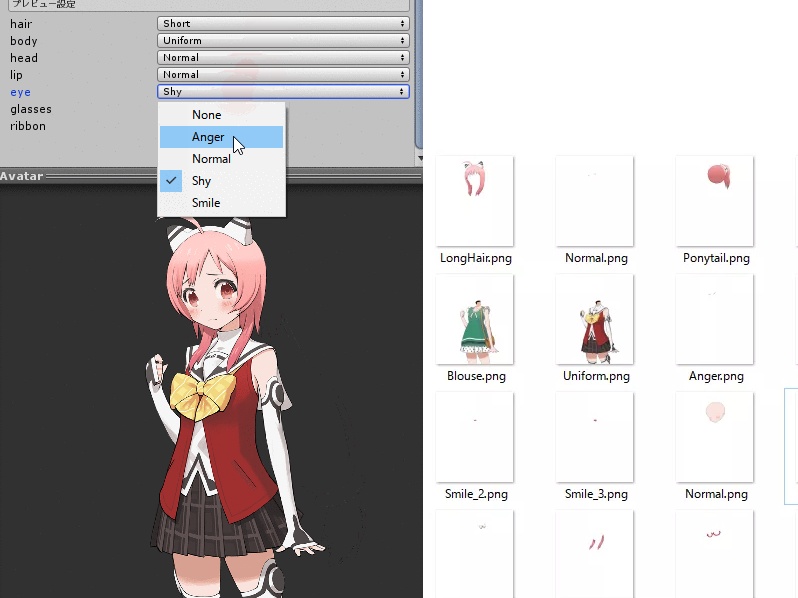Click the Smile_3.png file name
The width and height of the screenshot is (798, 598).
point(596,494)
